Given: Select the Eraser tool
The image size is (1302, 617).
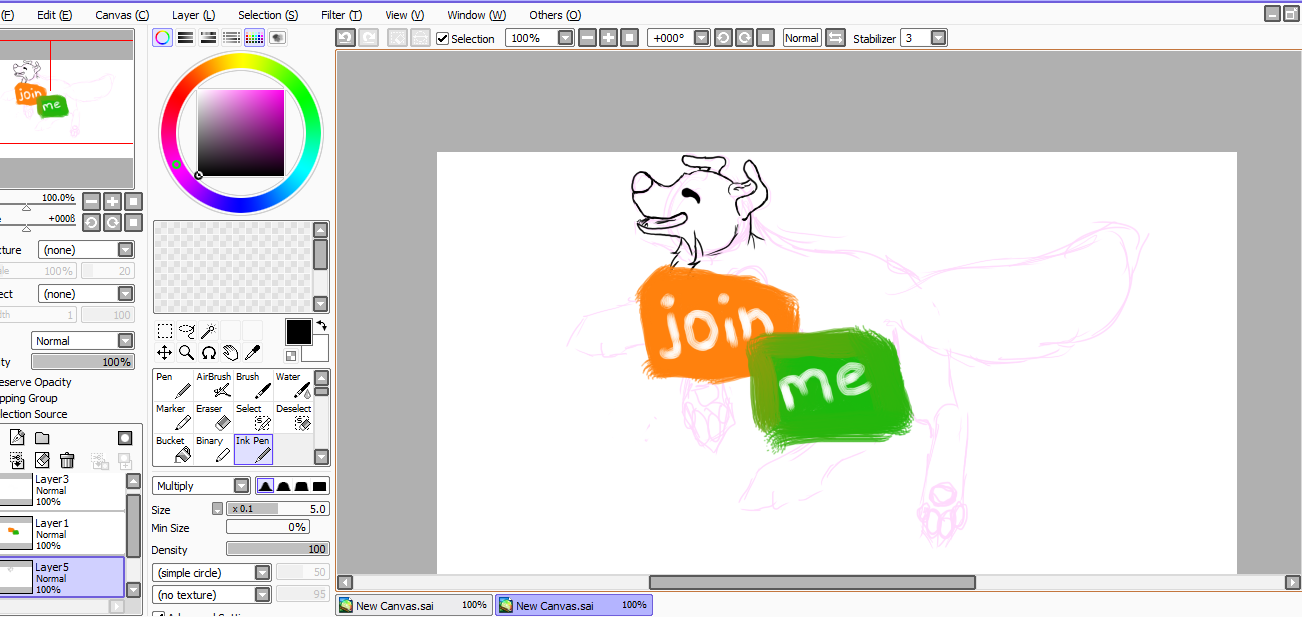Looking at the screenshot, I should point(213,417).
